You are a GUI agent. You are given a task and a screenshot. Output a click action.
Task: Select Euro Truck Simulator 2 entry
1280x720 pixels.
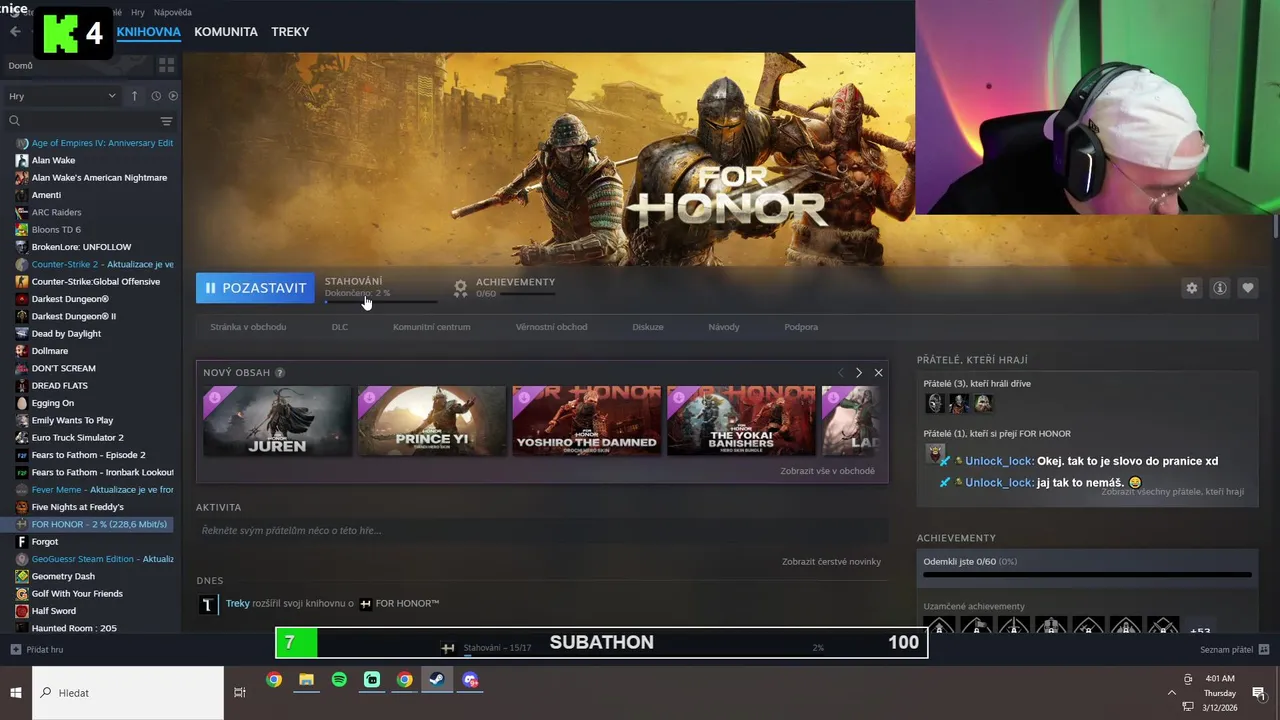coord(77,438)
